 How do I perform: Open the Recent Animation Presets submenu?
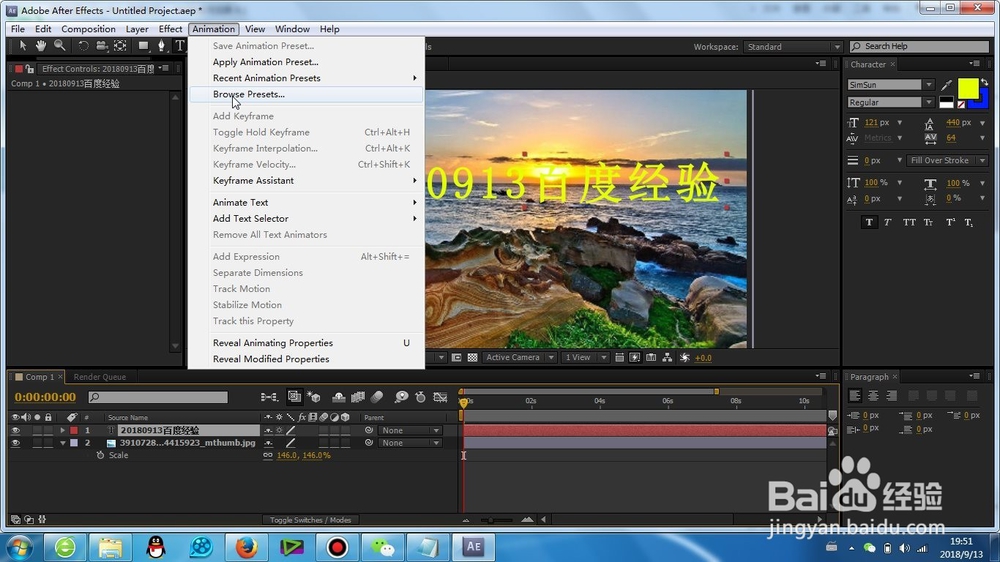pos(306,78)
